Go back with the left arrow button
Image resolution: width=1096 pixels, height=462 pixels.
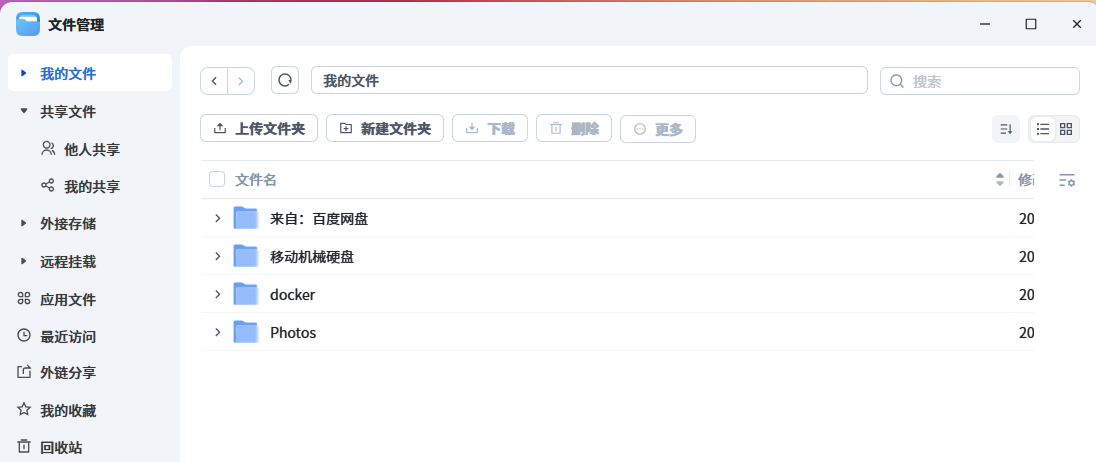(215, 81)
